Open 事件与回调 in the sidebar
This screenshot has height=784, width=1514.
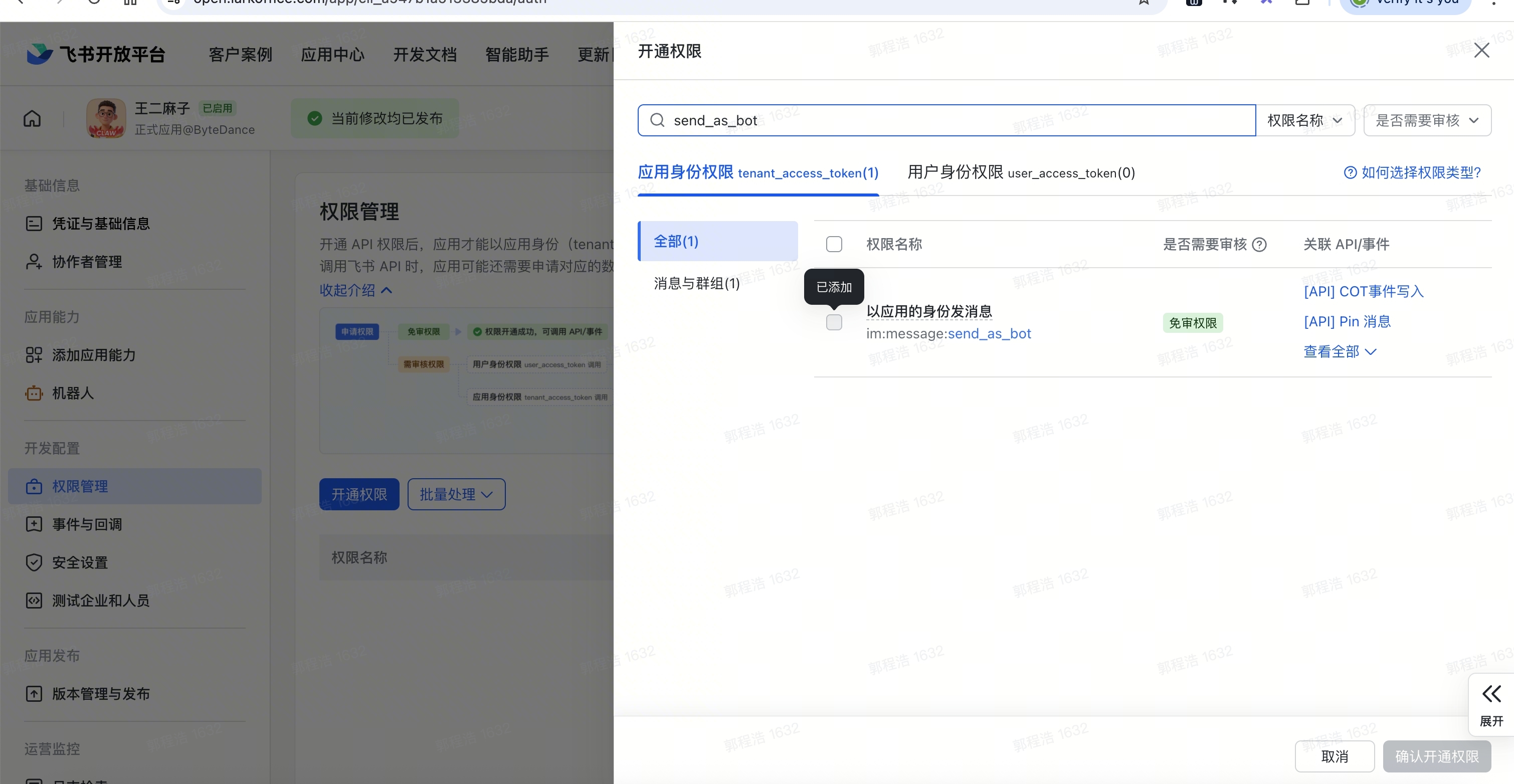point(134,524)
